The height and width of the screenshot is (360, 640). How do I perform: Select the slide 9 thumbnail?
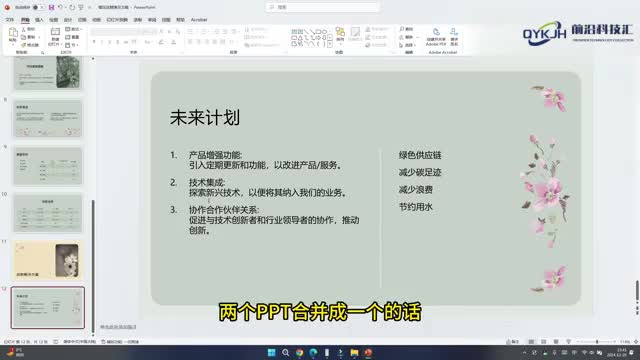pyautogui.click(x=48, y=166)
